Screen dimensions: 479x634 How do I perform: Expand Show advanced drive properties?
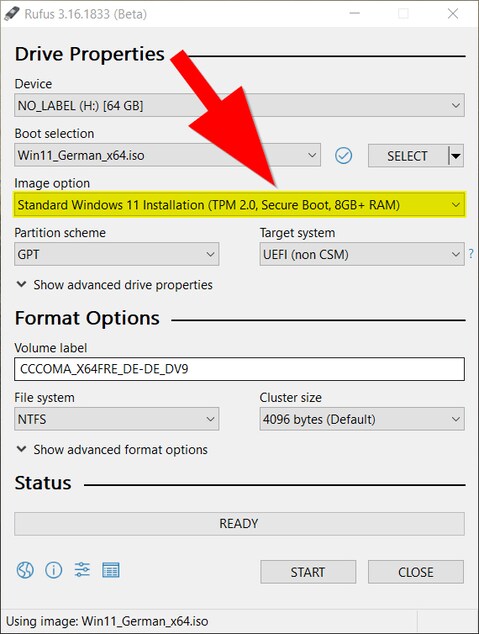tap(115, 285)
